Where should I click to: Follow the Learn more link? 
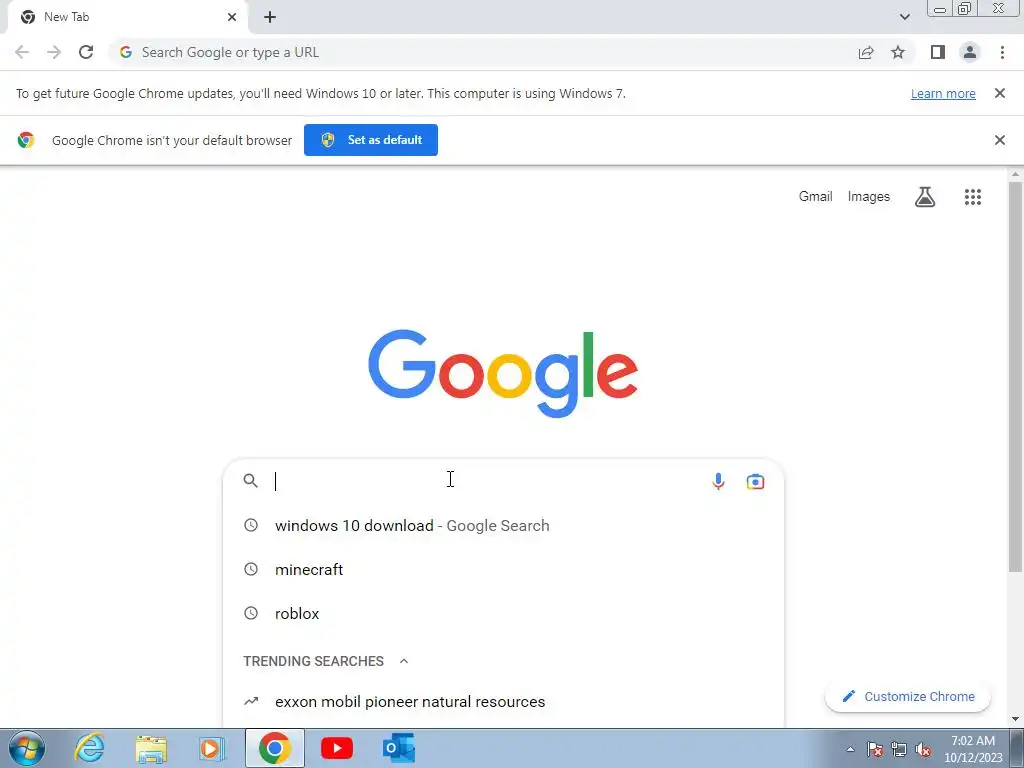pos(943,93)
